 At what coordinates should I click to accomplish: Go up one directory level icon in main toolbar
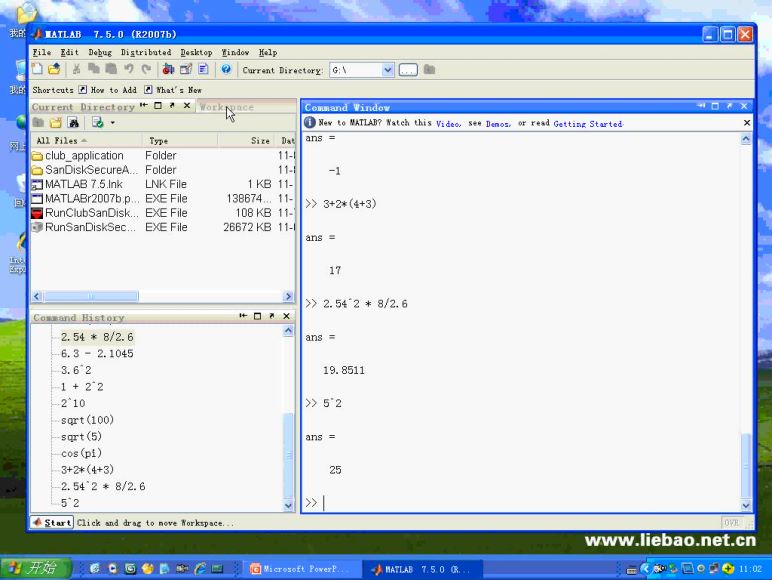[429, 70]
